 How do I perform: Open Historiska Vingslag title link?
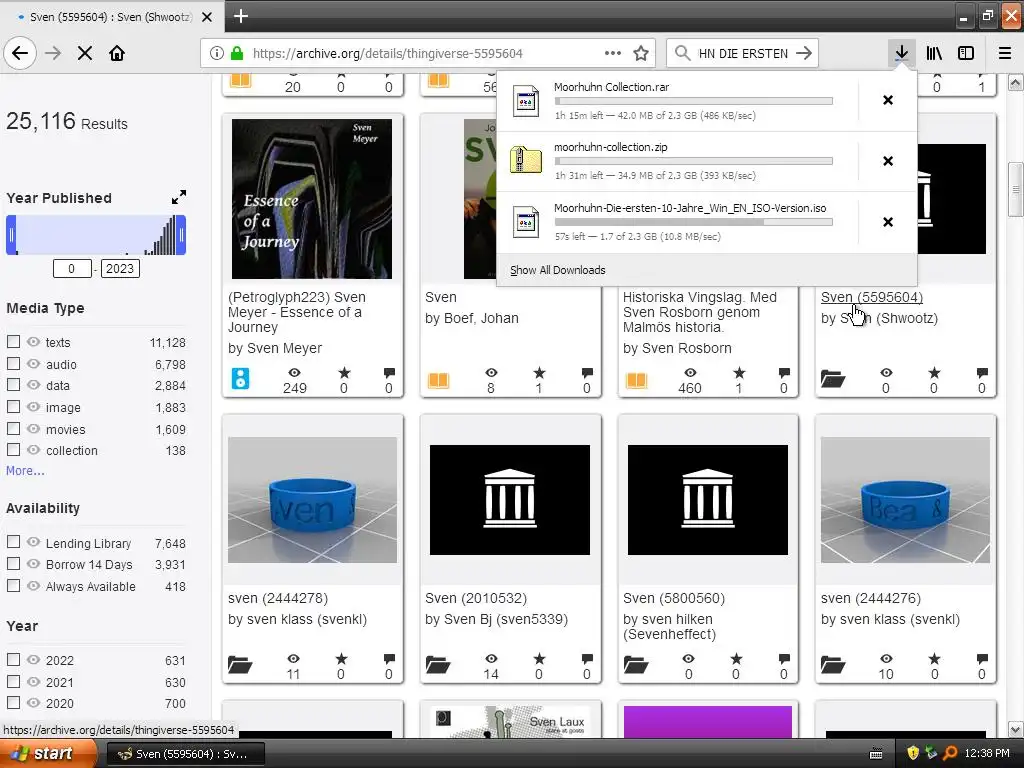tap(699, 312)
